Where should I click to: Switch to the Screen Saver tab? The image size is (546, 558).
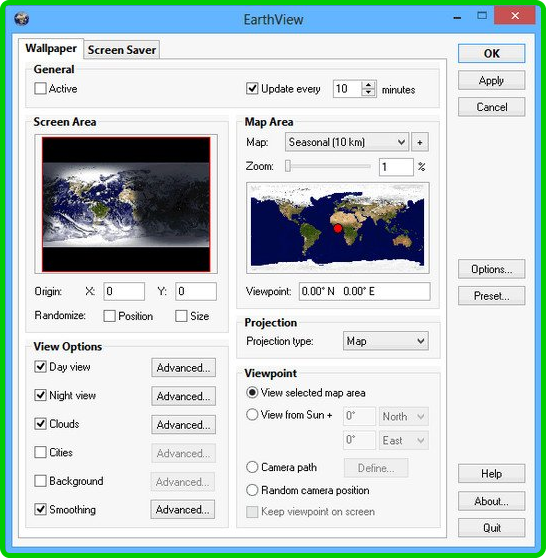122,50
